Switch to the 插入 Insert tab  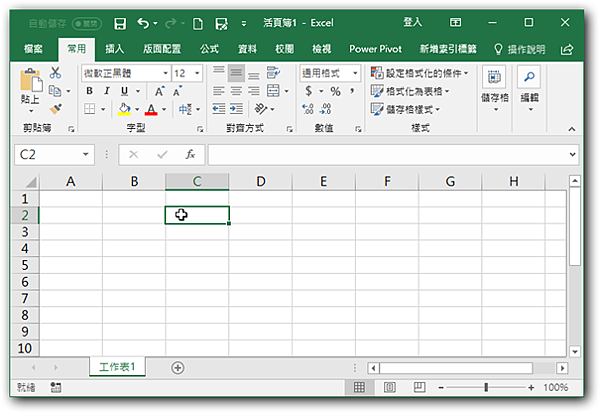114,49
